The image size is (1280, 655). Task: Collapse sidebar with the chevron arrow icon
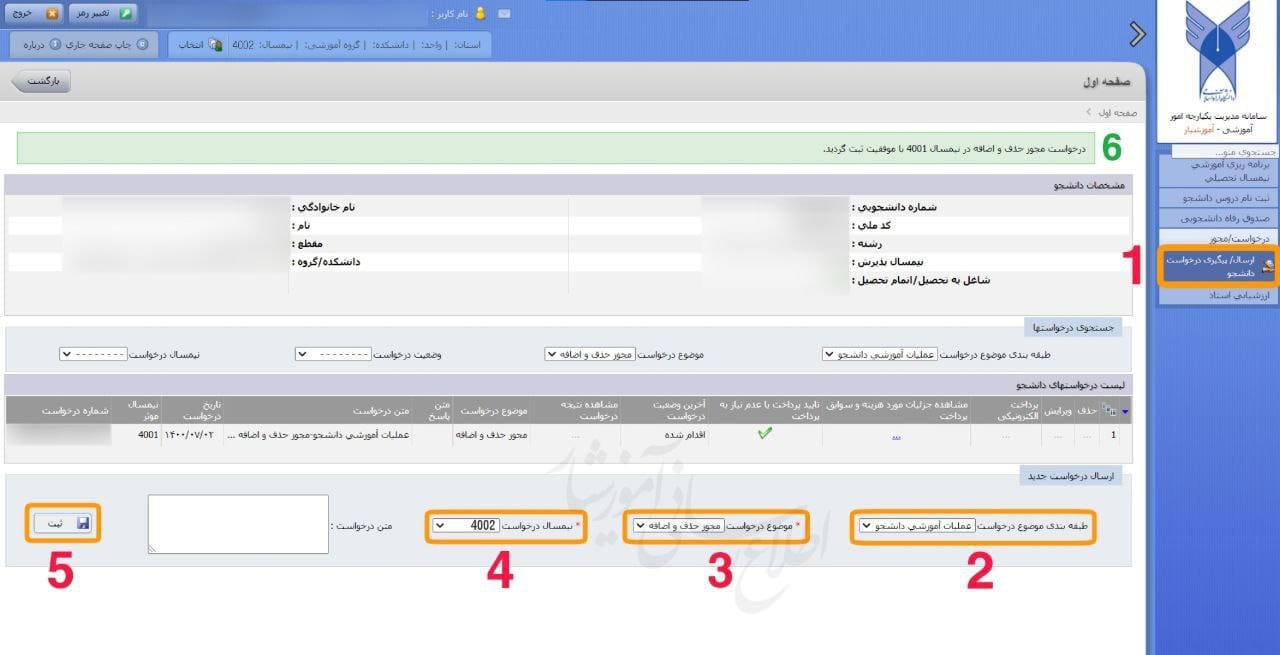(x=1136, y=34)
